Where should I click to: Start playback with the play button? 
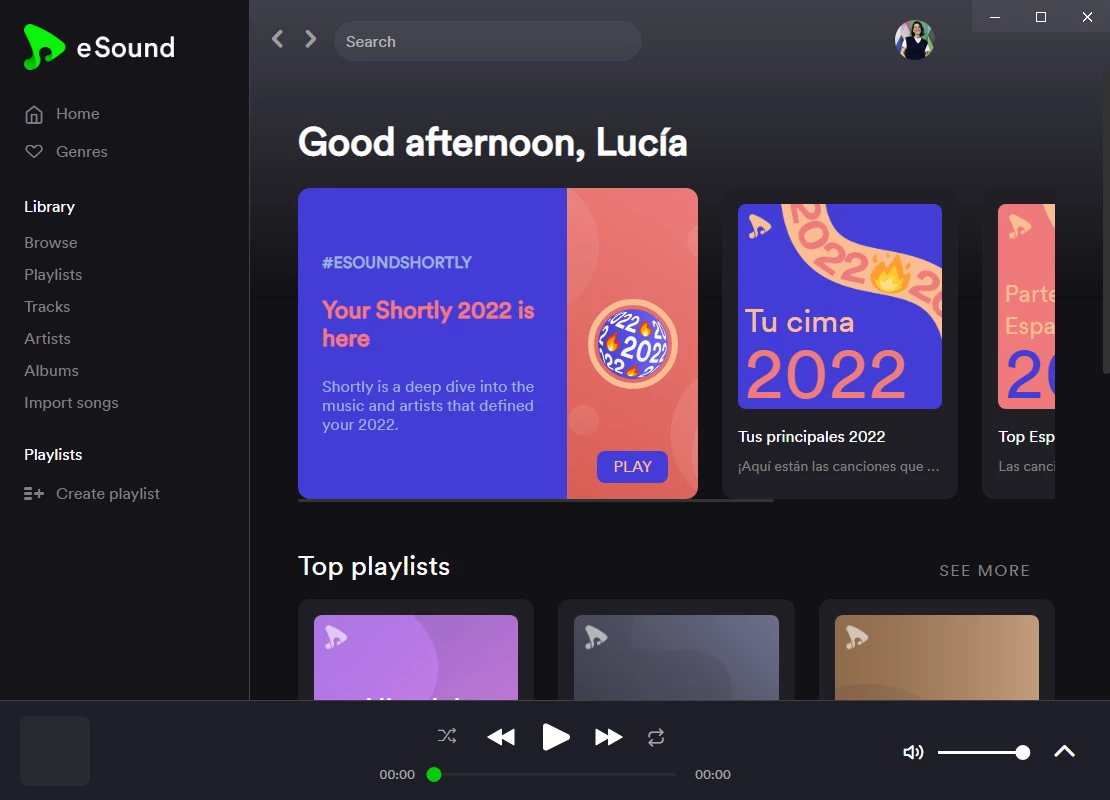556,737
